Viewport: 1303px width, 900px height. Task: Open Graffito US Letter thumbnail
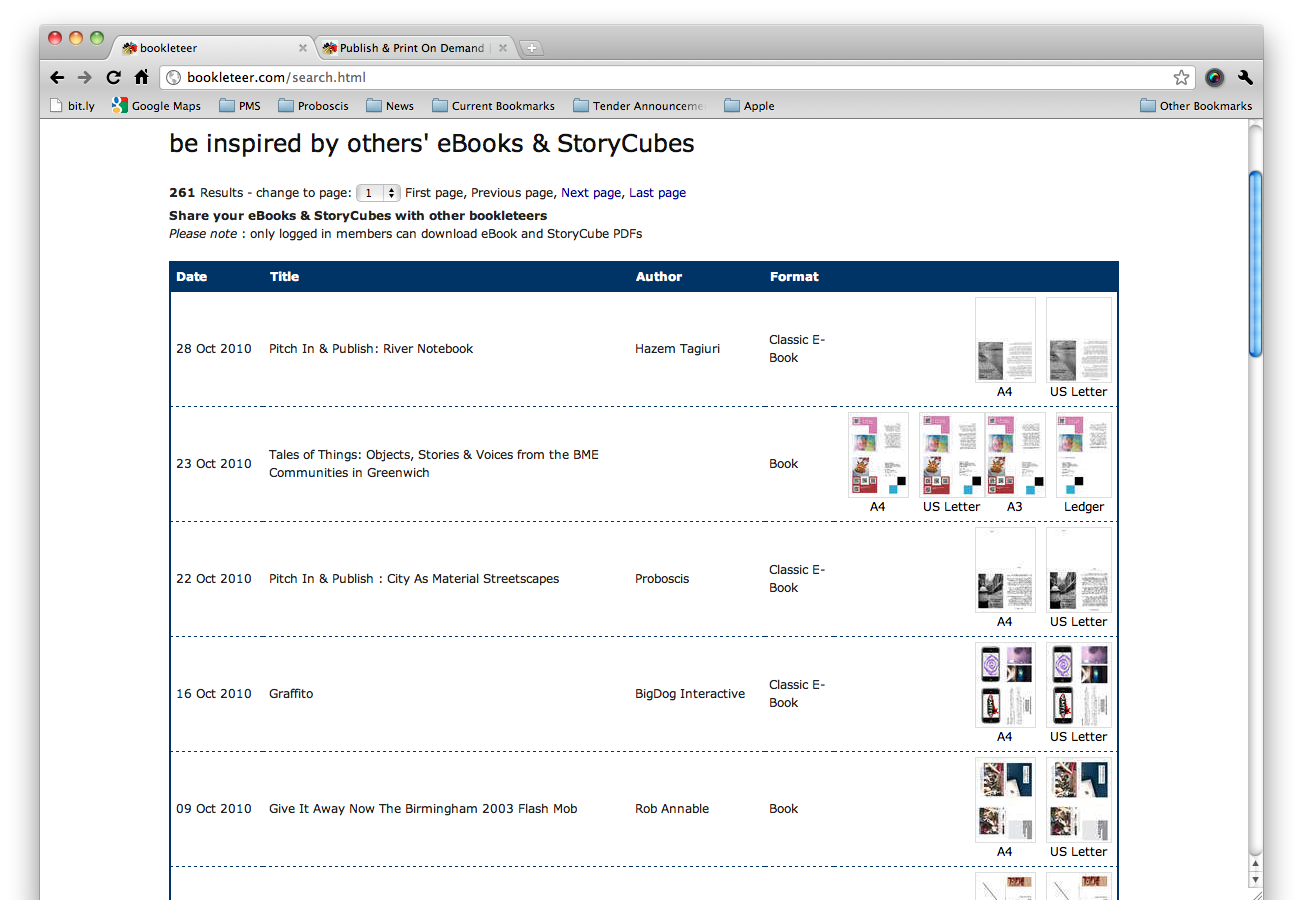click(x=1079, y=685)
